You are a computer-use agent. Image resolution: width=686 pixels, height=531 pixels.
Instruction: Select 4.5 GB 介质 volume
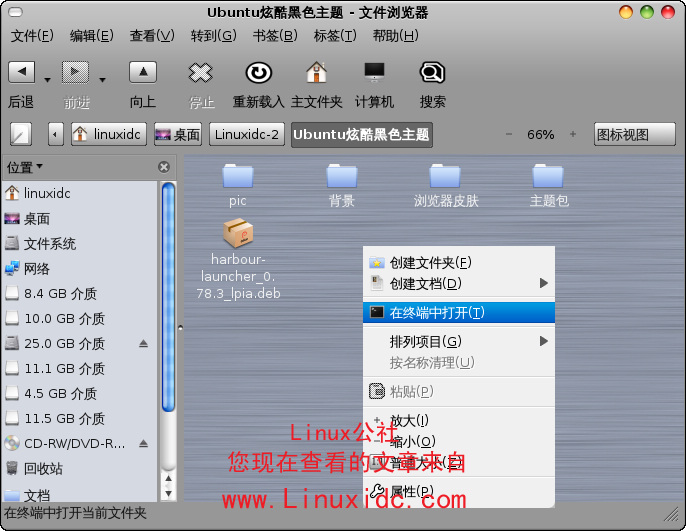[x=80, y=393]
